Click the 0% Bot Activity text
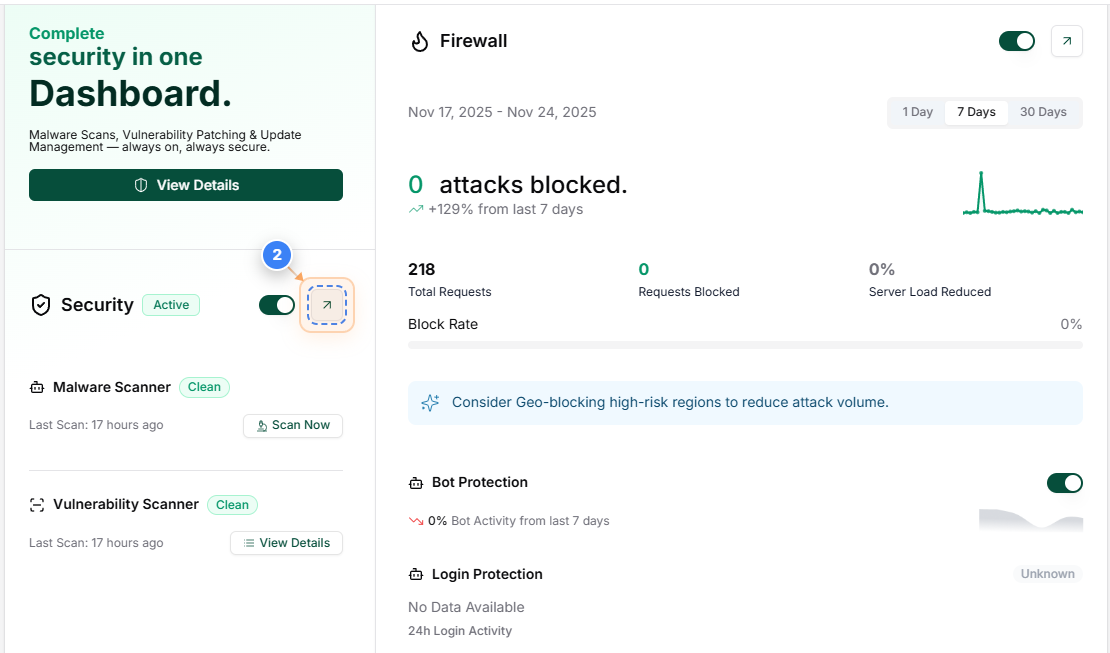This screenshot has height=653, width=1110. 519,521
